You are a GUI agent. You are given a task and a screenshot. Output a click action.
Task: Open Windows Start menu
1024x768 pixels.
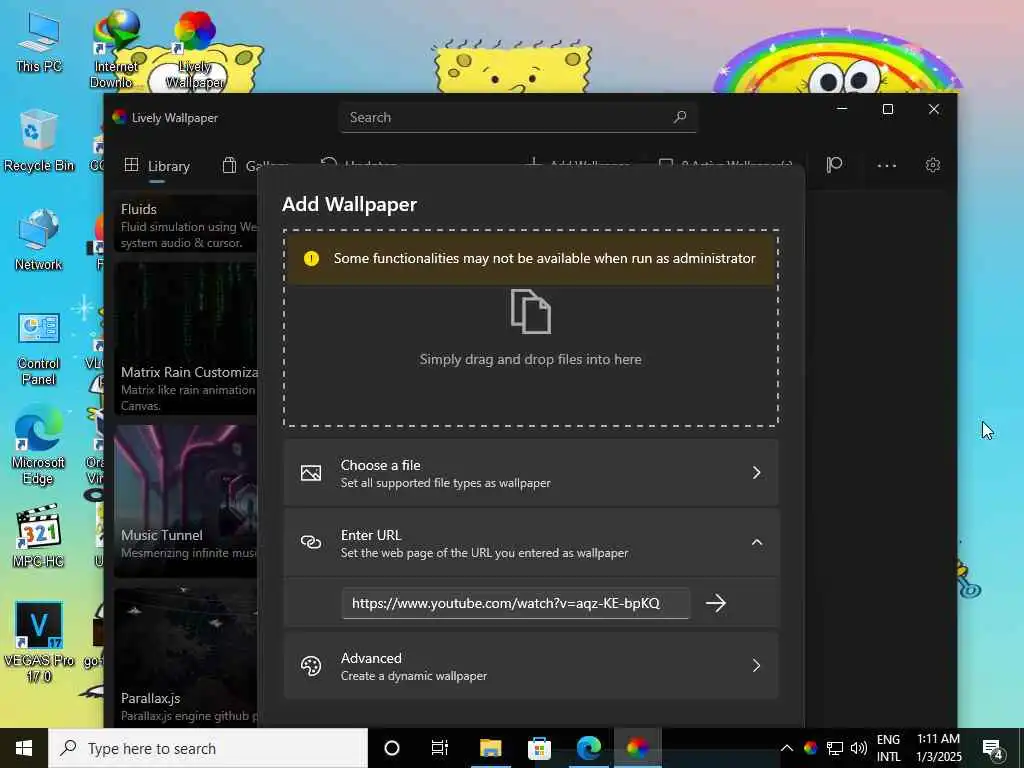click(x=24, y=748)
